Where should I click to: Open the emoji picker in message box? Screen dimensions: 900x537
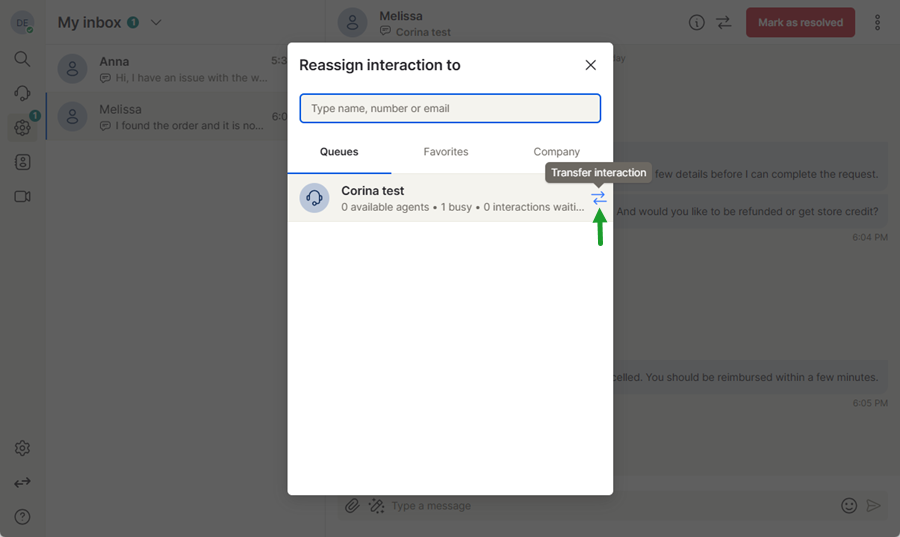[x=848, y=506]
